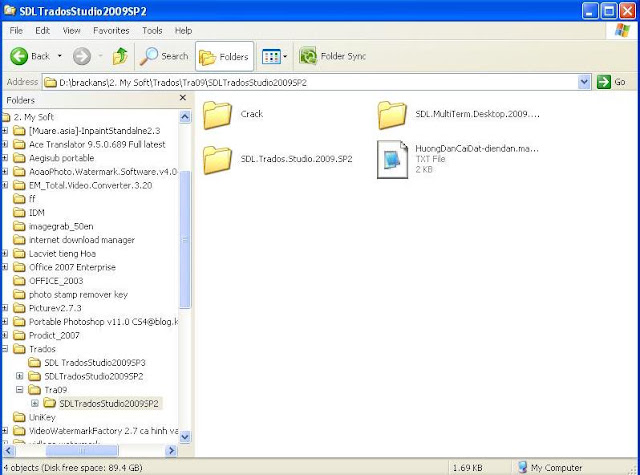The image size is (640, 475).
Task: Collapse the Tra09 tree node
Action: click(20, 390)
